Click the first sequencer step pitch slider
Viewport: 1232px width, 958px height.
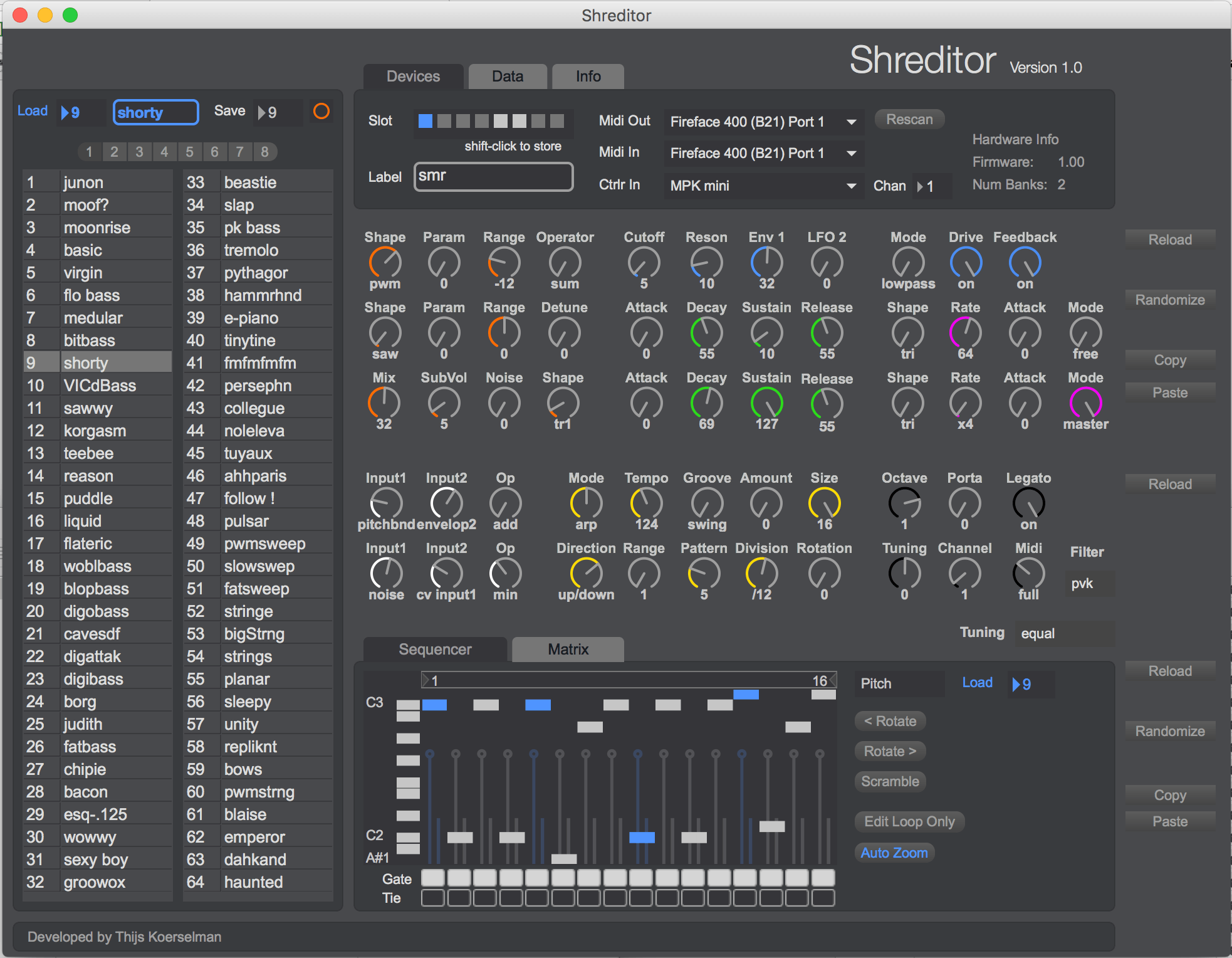click(x=430, y=809)
